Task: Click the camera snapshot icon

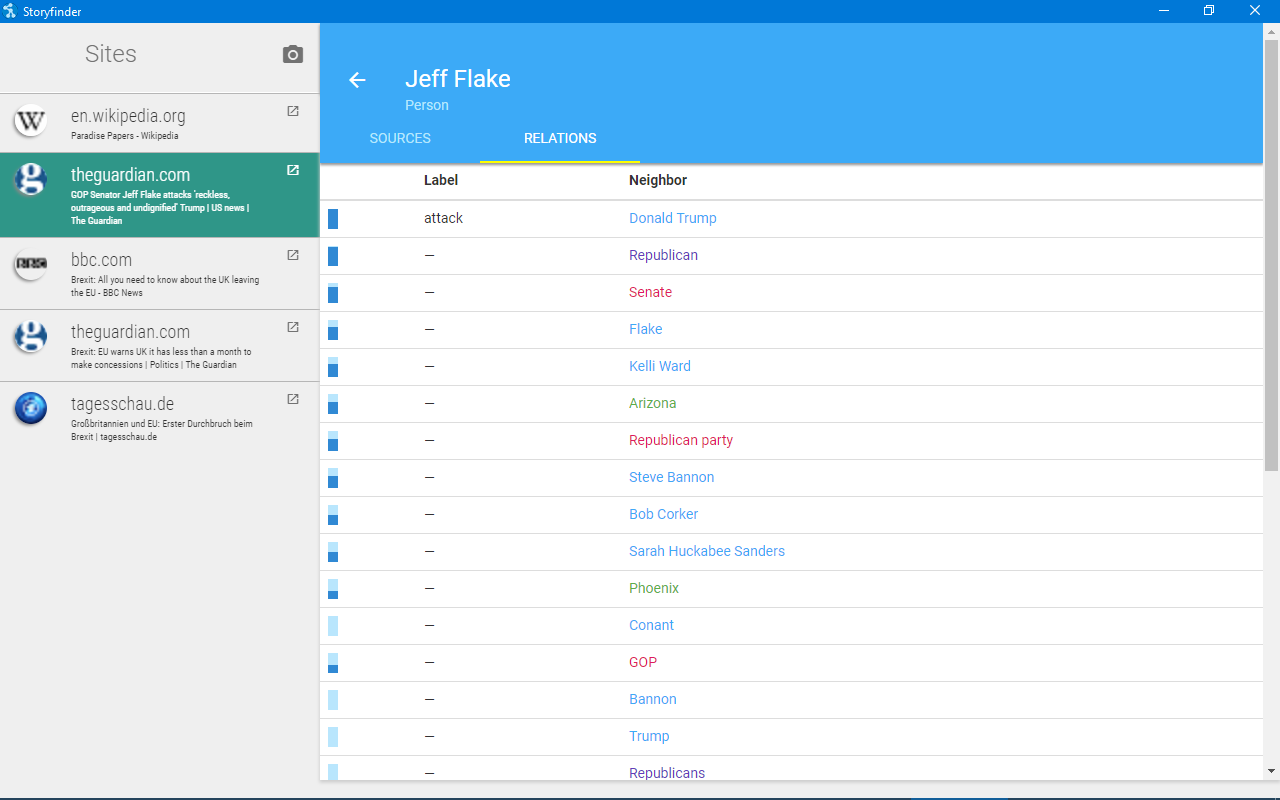Action: pos(293,54)
